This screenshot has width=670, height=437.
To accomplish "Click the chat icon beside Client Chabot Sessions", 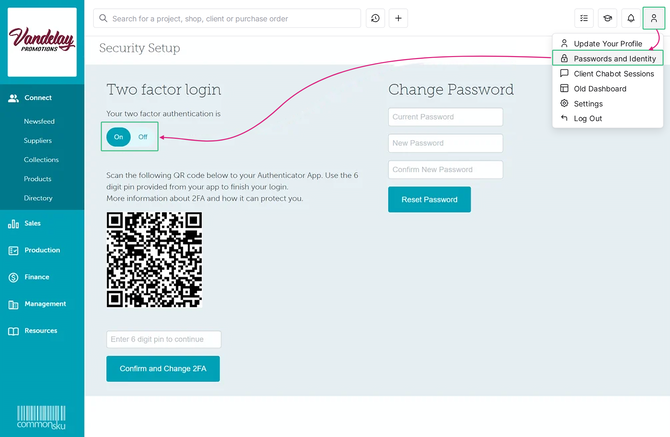I will (564, 73).
